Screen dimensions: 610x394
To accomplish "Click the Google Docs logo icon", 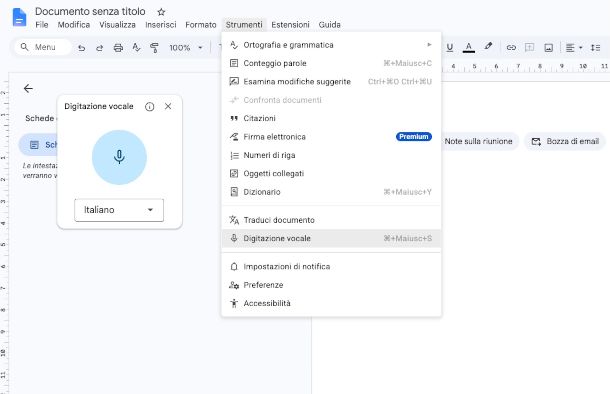I will 19,18.
